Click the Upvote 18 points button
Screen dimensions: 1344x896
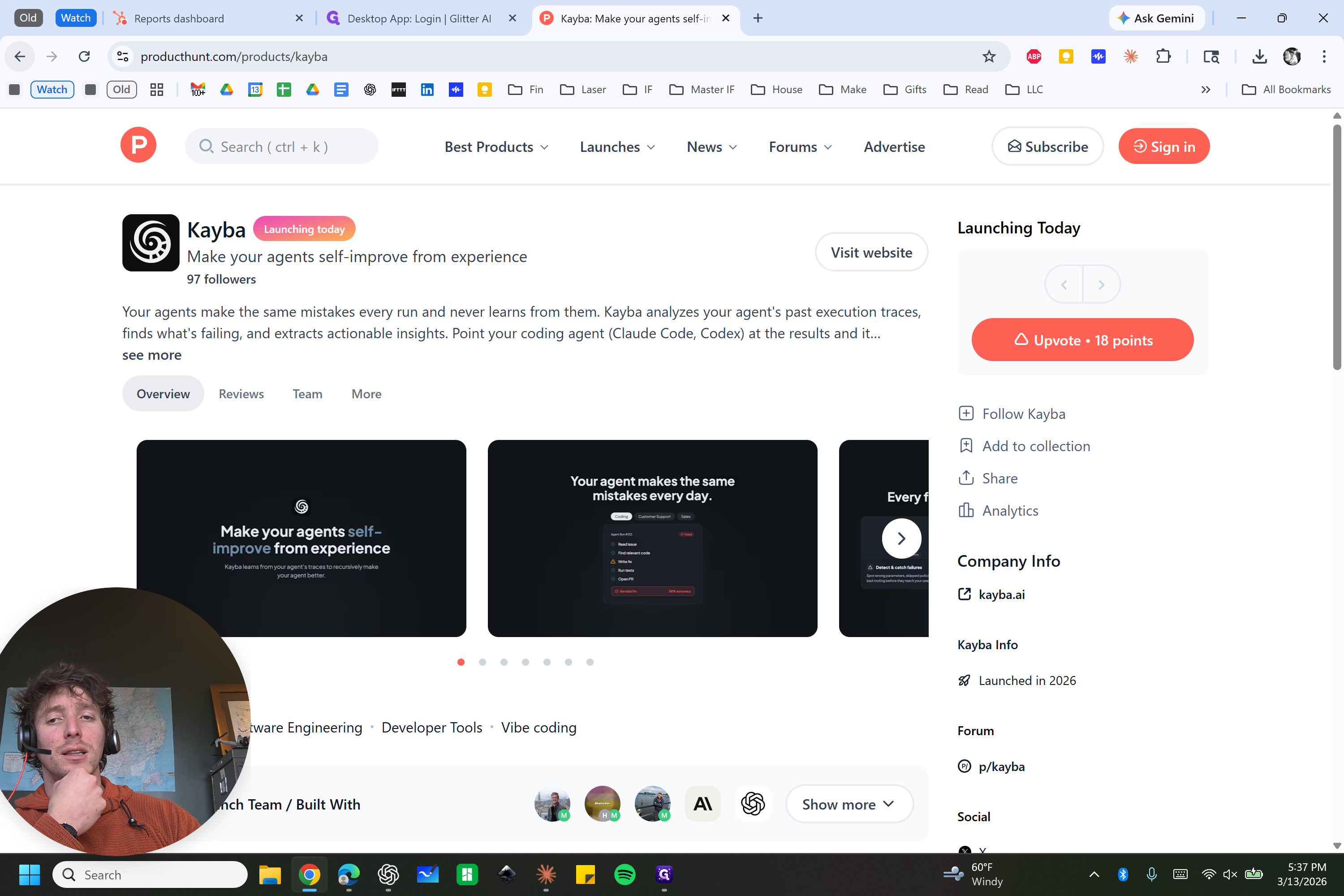(1082, 340)
